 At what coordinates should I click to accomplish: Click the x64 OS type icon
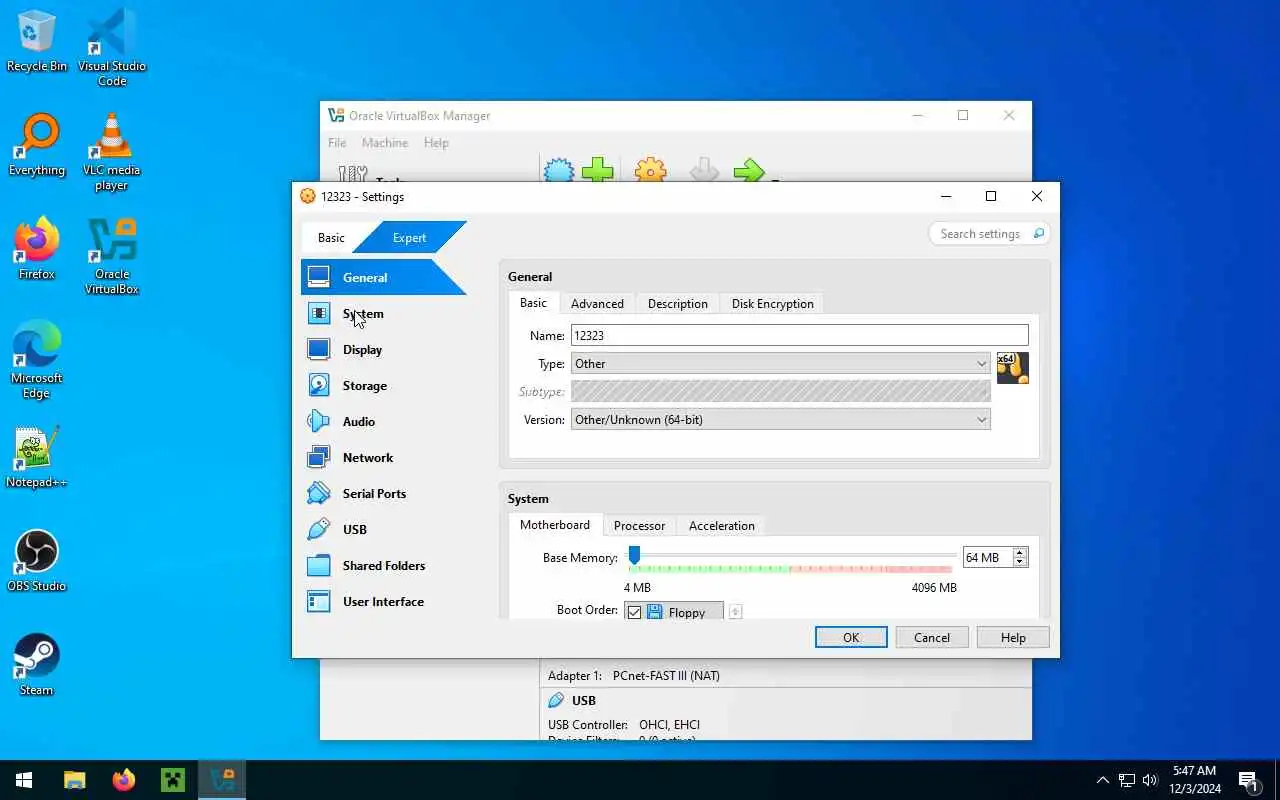tap(1012, 368)
